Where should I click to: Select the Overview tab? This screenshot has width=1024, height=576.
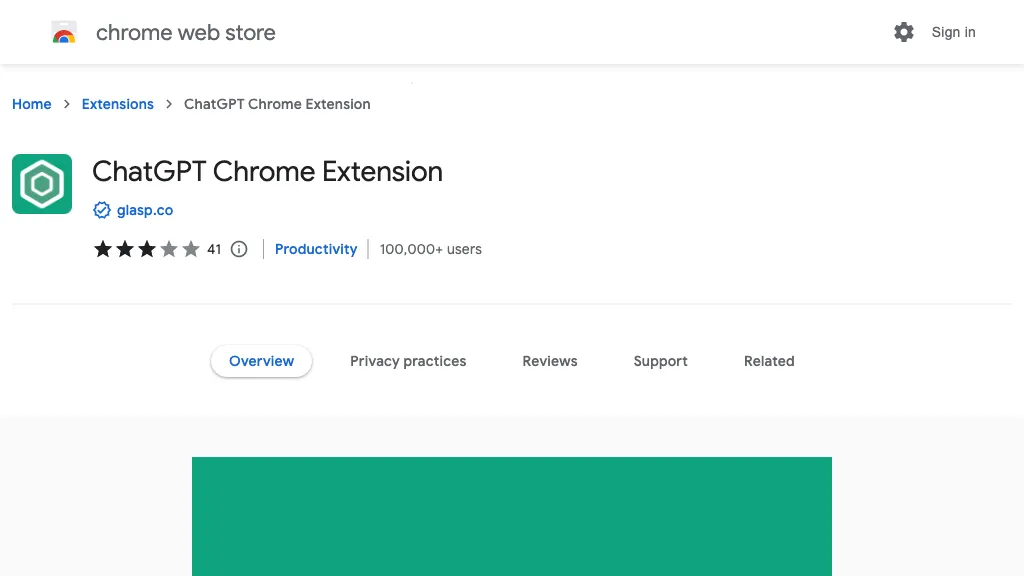click(261, 361)
